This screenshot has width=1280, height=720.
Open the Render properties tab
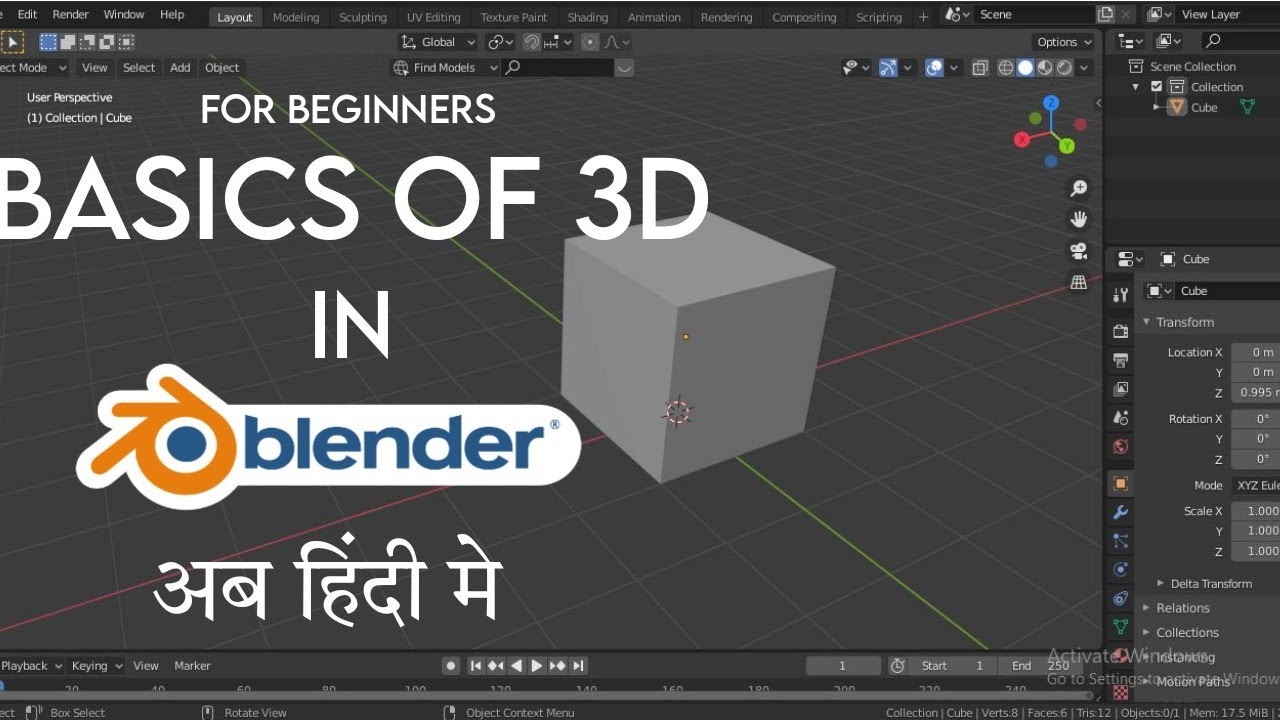(1121, 331)
